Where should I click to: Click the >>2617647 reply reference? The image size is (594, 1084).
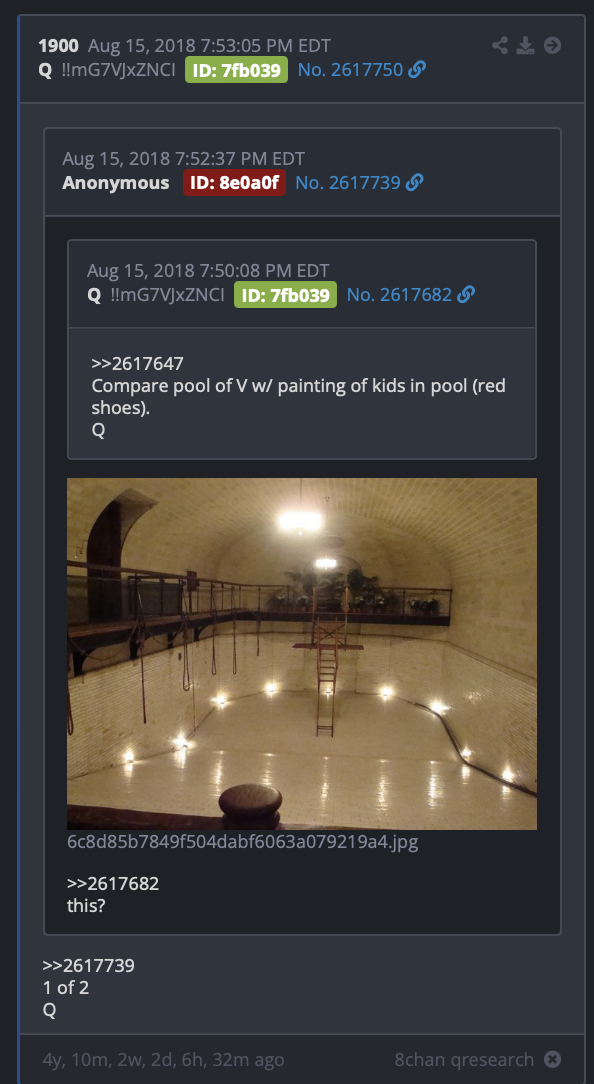click(x=137, y=364)
